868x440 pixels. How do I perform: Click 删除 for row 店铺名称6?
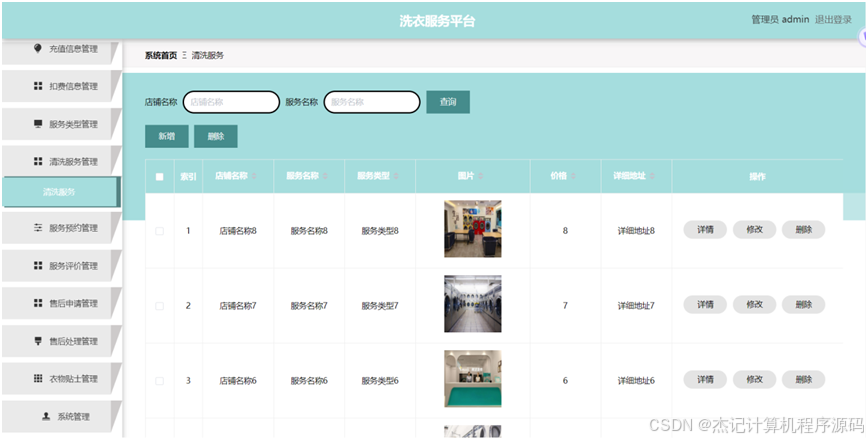pyautogui.click(x=804, y=379)
